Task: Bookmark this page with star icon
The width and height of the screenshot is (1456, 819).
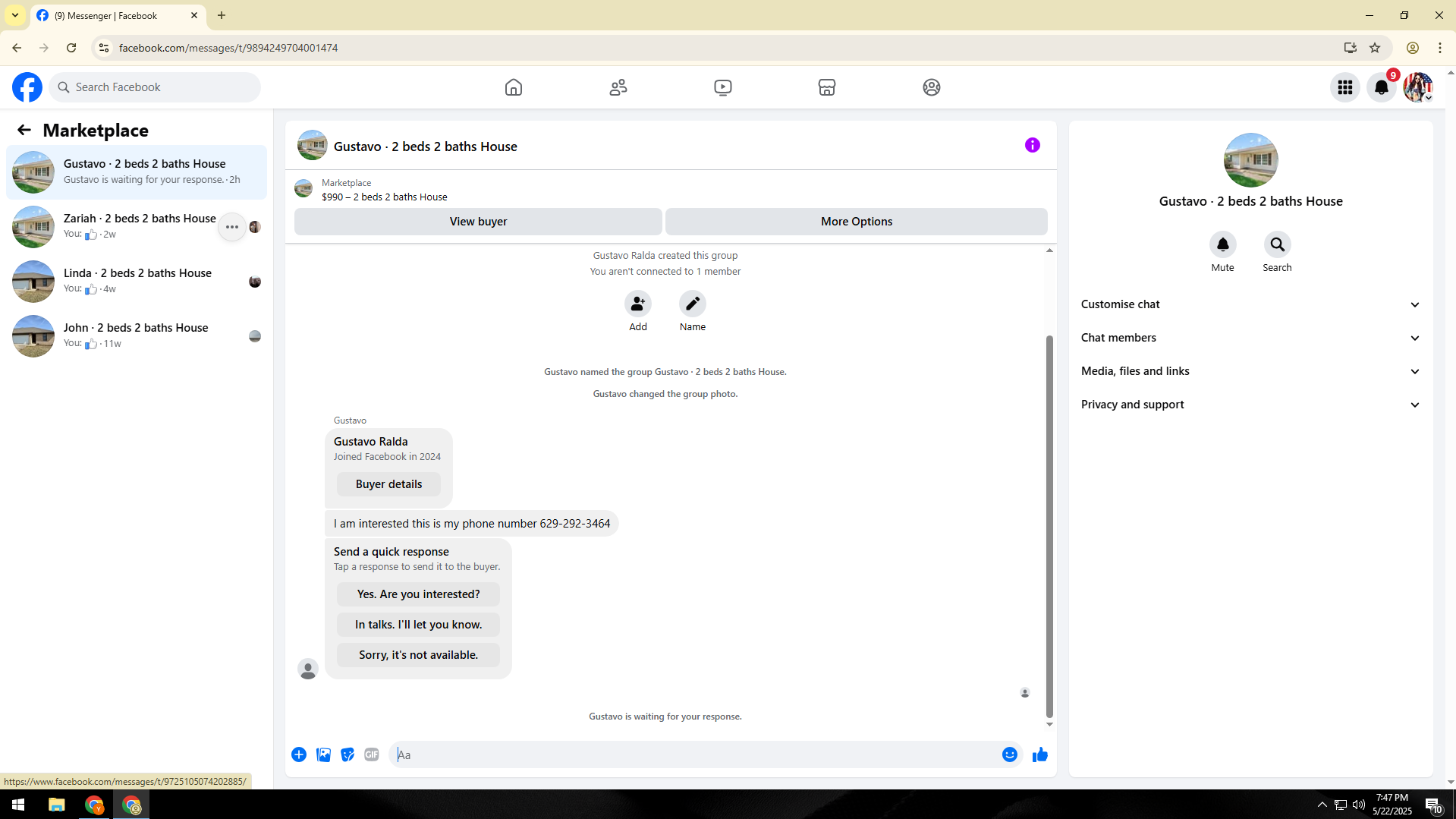Action: [x=1375, y=48]
